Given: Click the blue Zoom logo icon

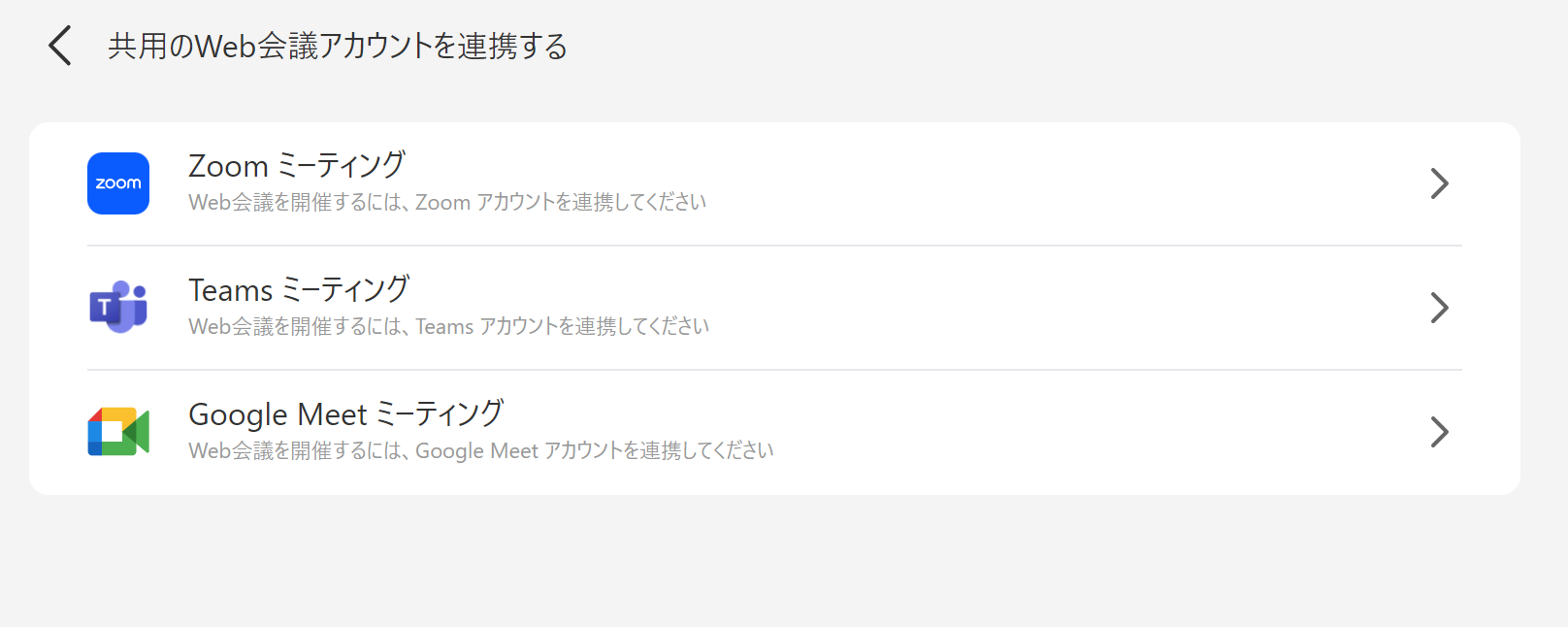Looking at the screenshot, I should (118, 183).
